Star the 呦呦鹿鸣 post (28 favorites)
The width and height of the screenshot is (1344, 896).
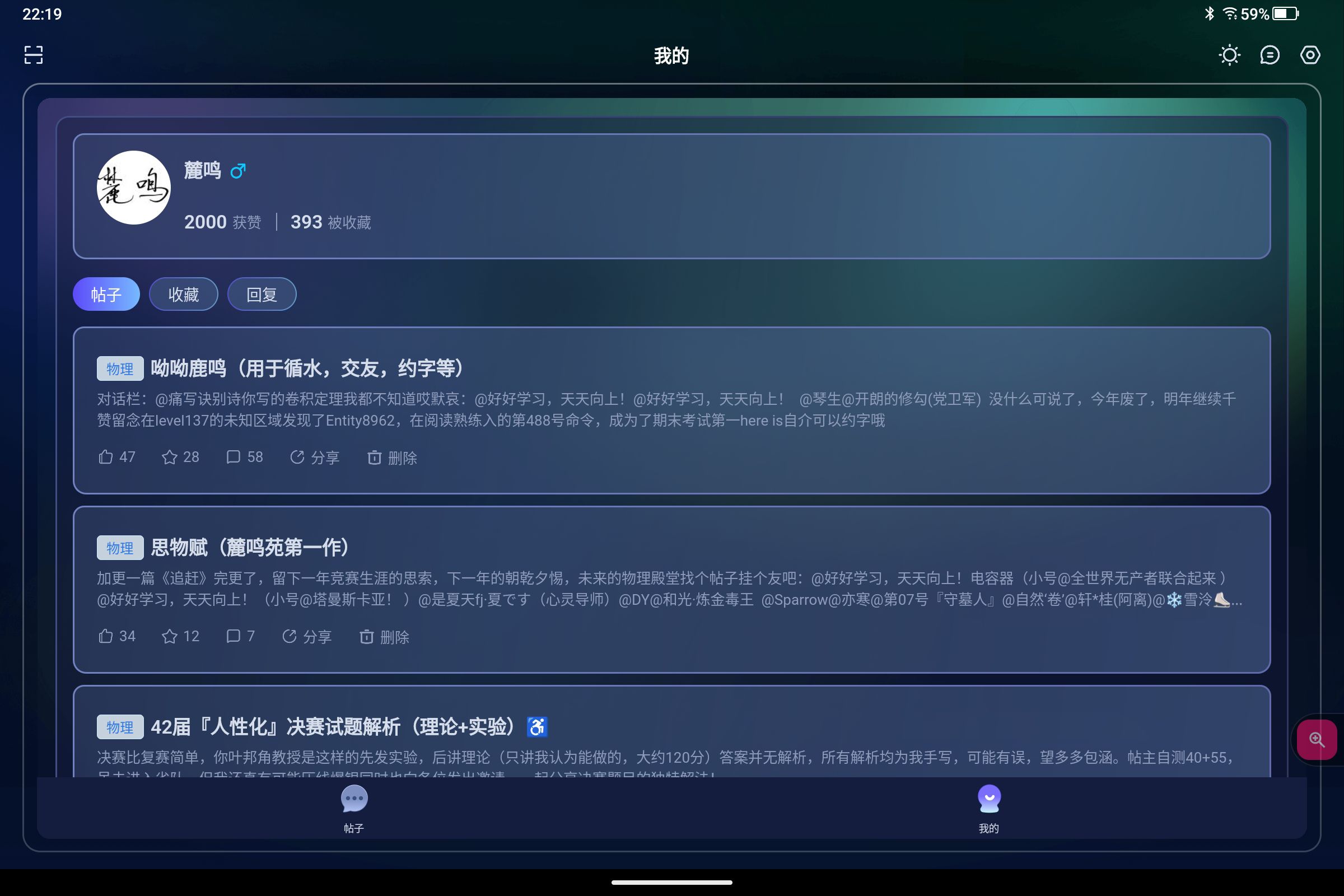(x=180, y=457)
